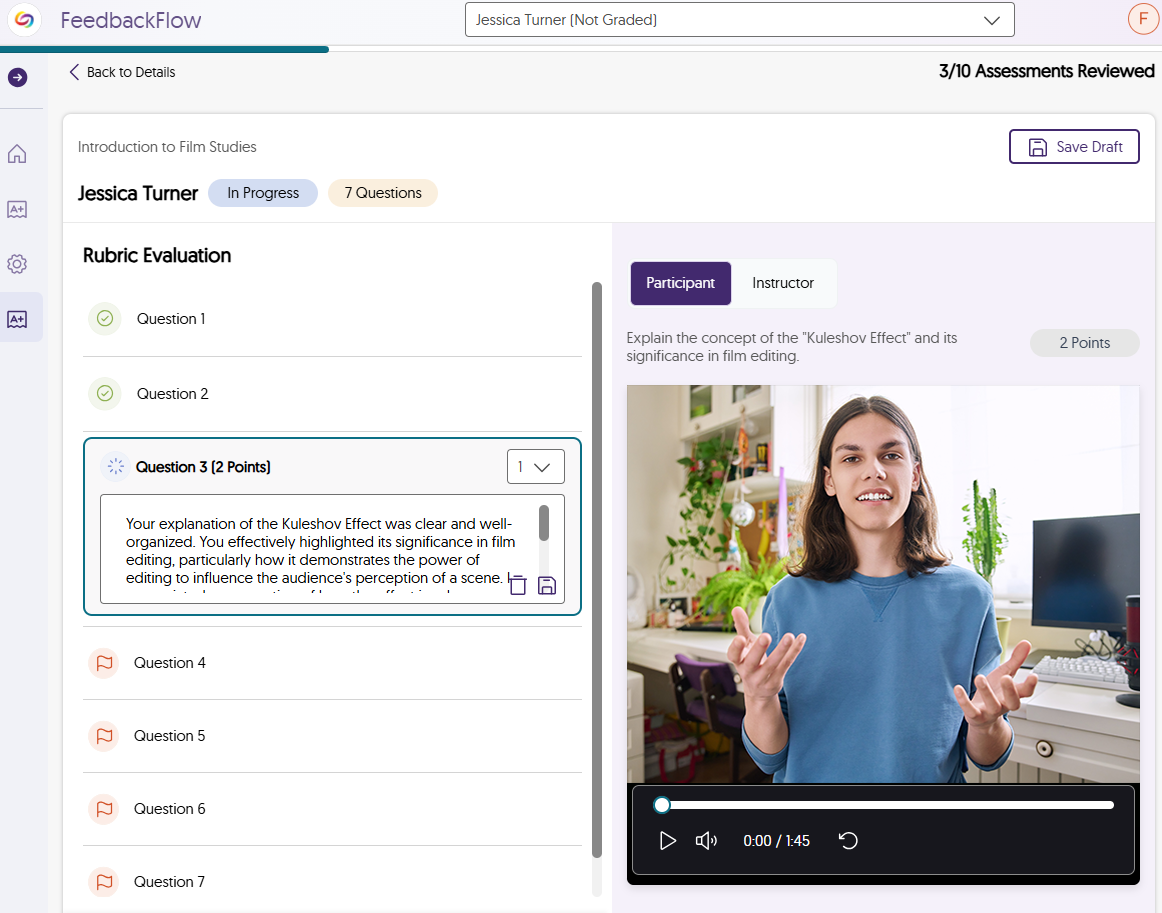Expand the Question 3 score dropdown

click(535, 467)
